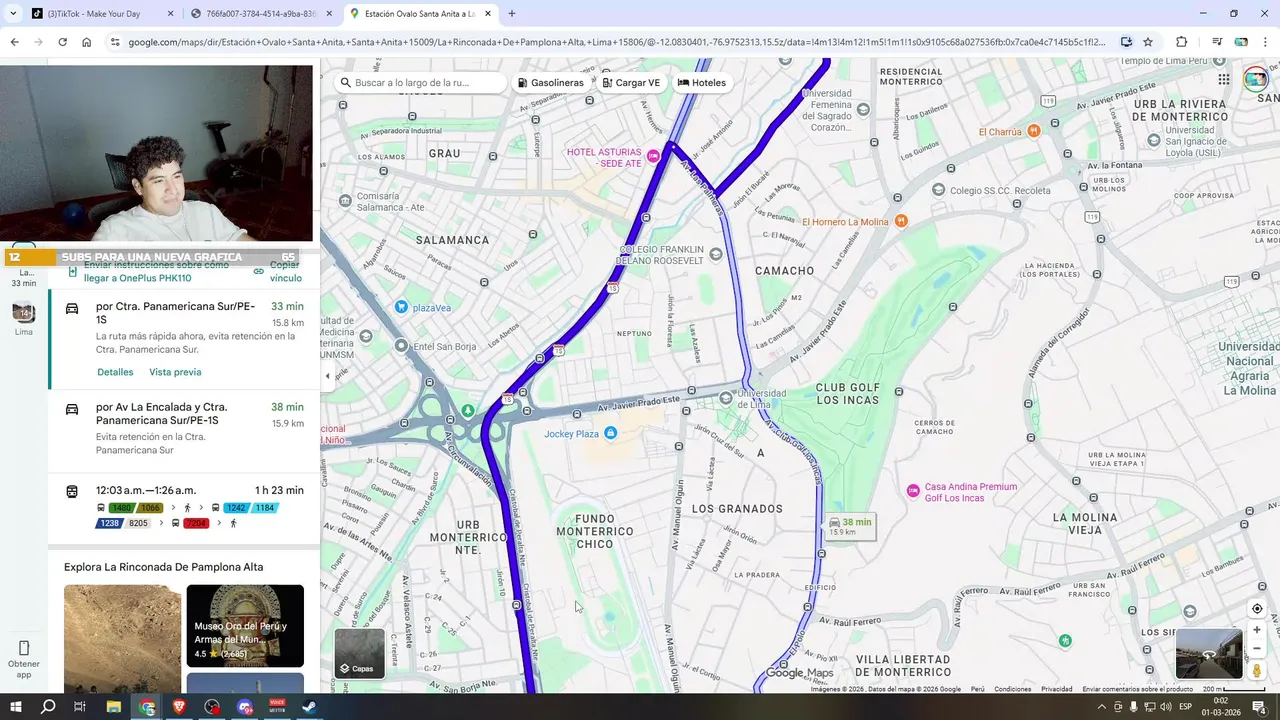Click the search along route field
Image resolution: width=1280 pixels, height=720 pixels.
[x=421, y=83]
